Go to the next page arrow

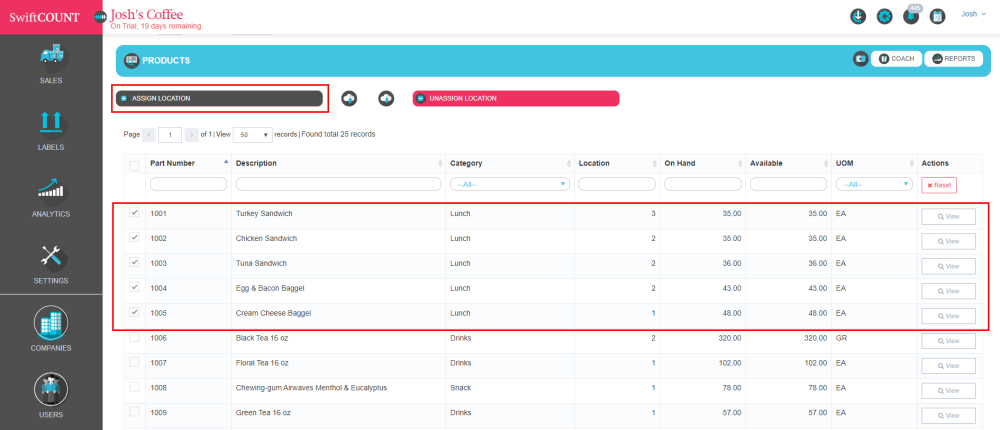point(191,135)
